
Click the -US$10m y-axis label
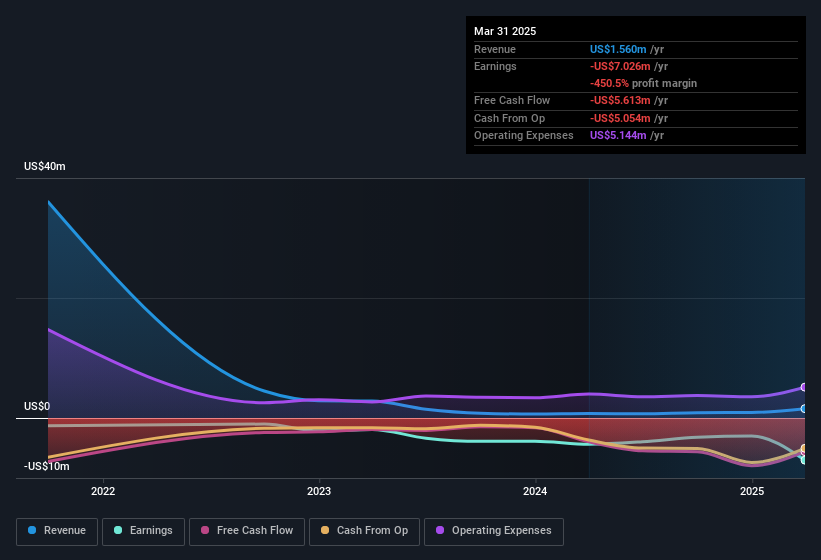(47, 466)
